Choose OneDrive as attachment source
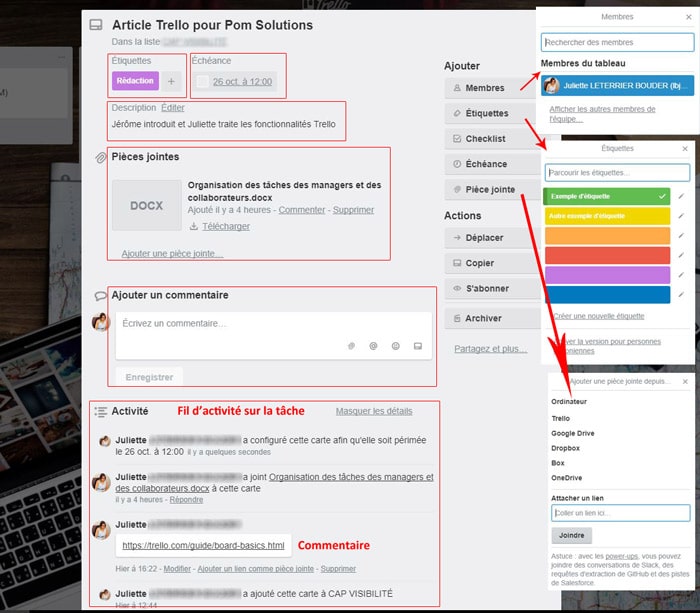Image resolution: width=700 pixels, height=613 pixels. click(567, 478)
